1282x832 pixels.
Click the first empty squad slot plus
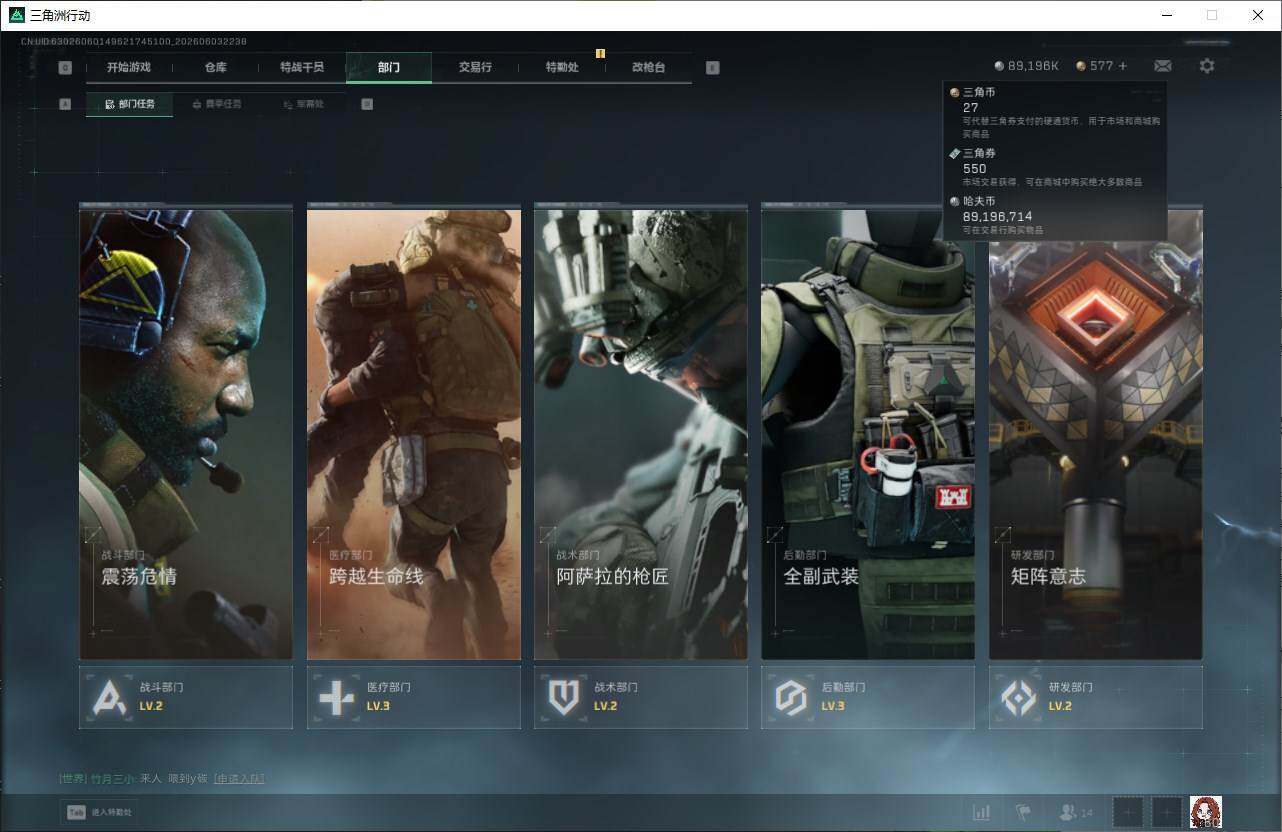1128,812
